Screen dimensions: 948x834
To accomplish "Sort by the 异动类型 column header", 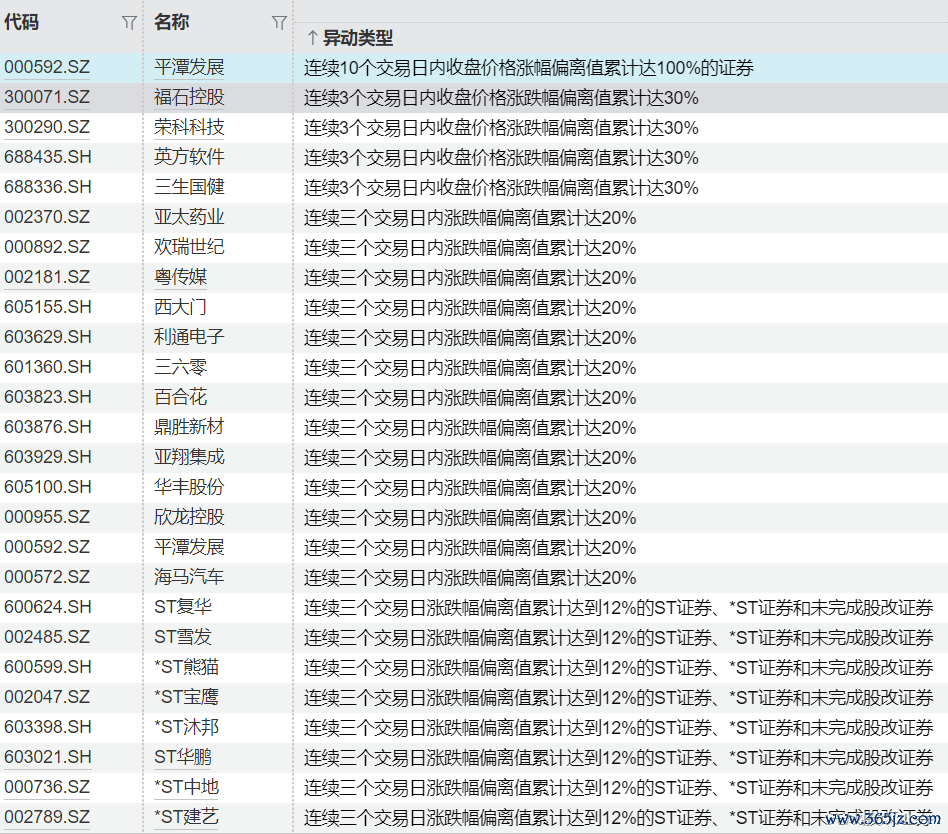I will [x=357, y=38].
